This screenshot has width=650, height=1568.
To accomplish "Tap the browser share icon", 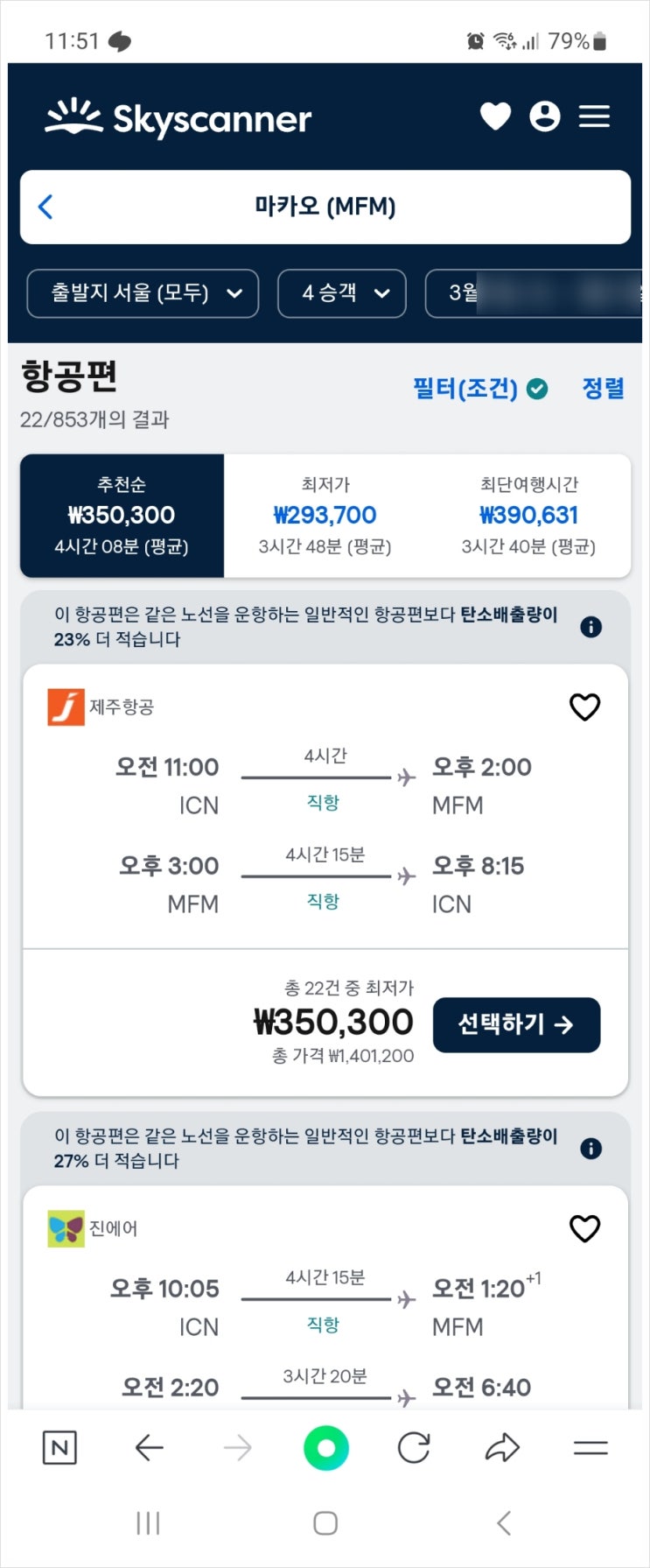I will tap(502, 1448).
